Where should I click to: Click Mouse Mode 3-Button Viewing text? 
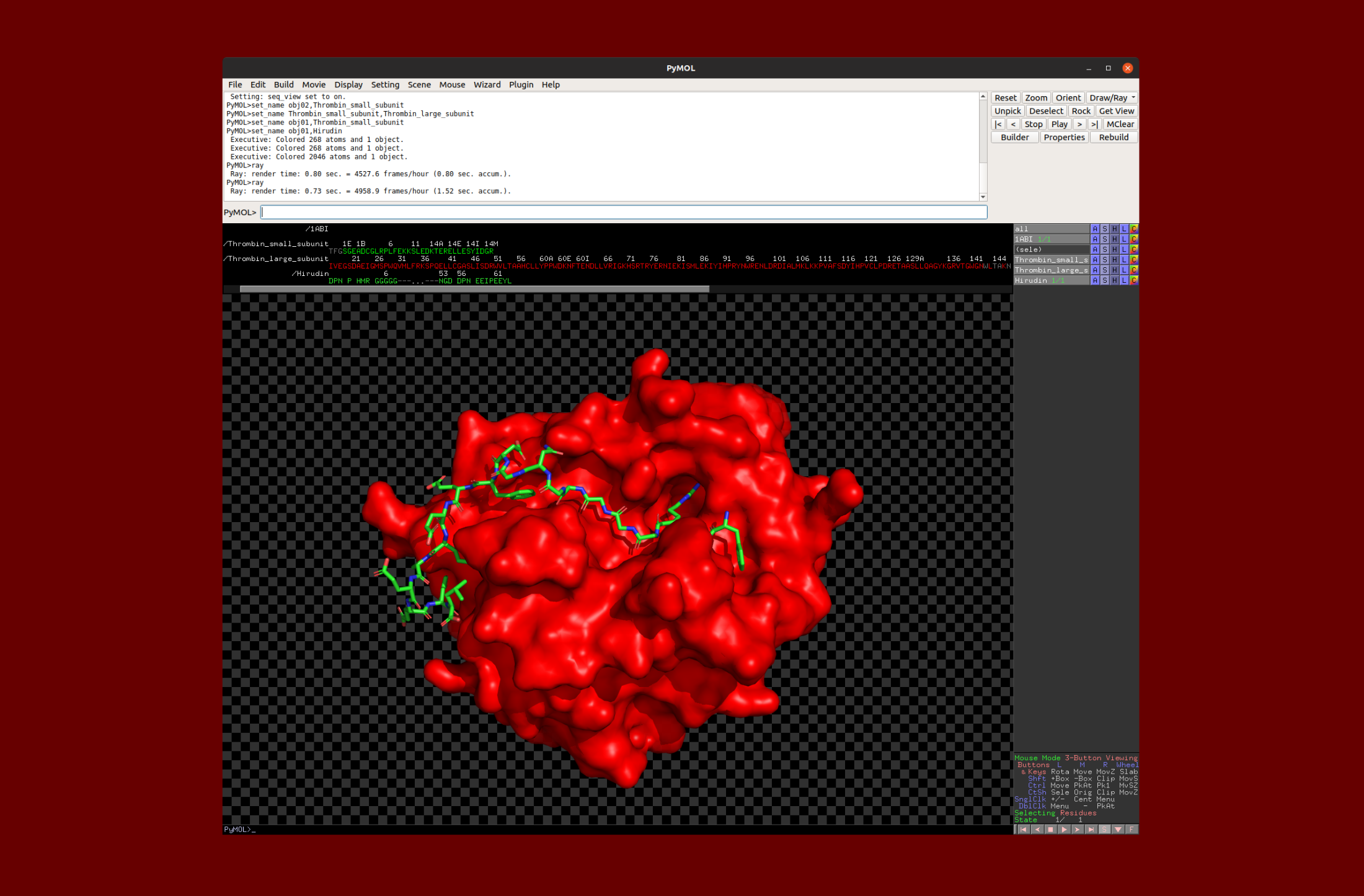pos(1076,758)
